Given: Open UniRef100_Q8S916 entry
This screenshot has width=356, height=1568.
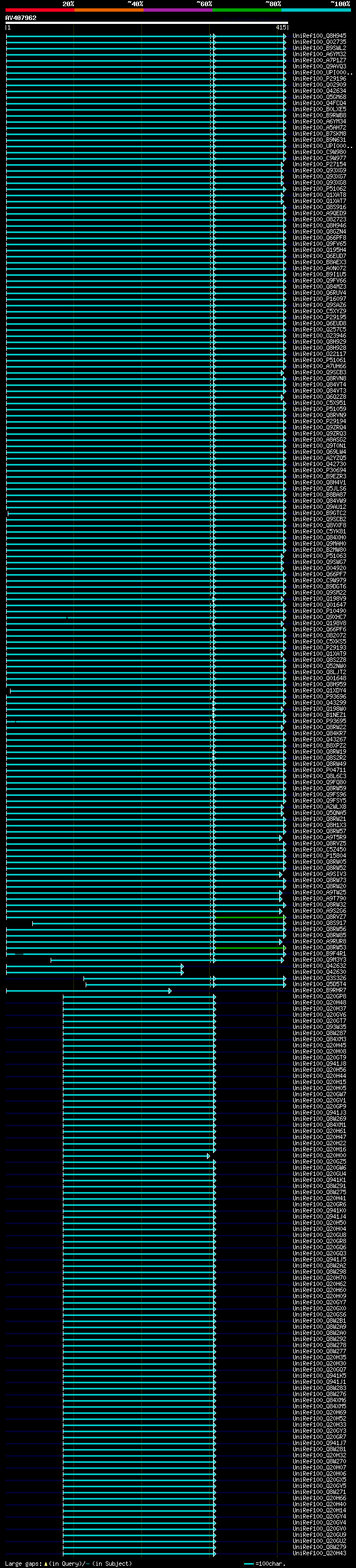Looking at the screenshot, I should [319, 207].
